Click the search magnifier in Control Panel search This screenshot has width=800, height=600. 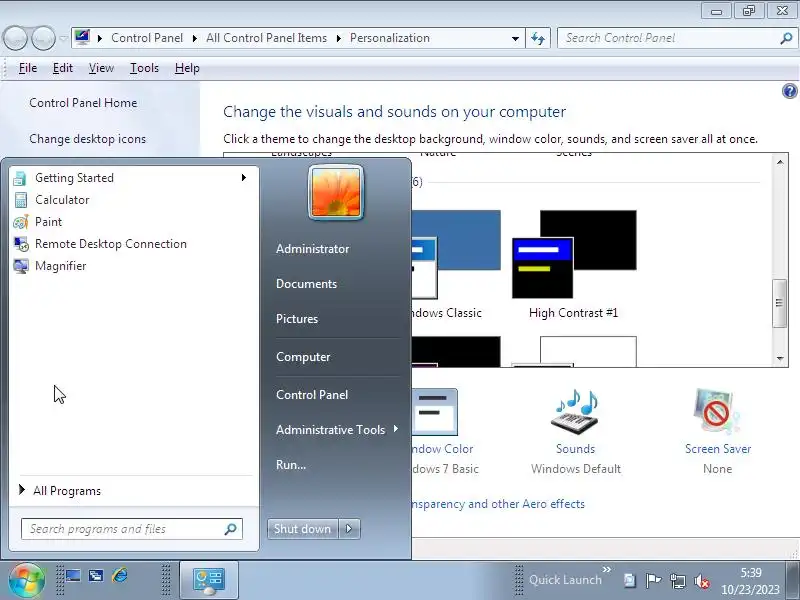[x=786, y=38]
